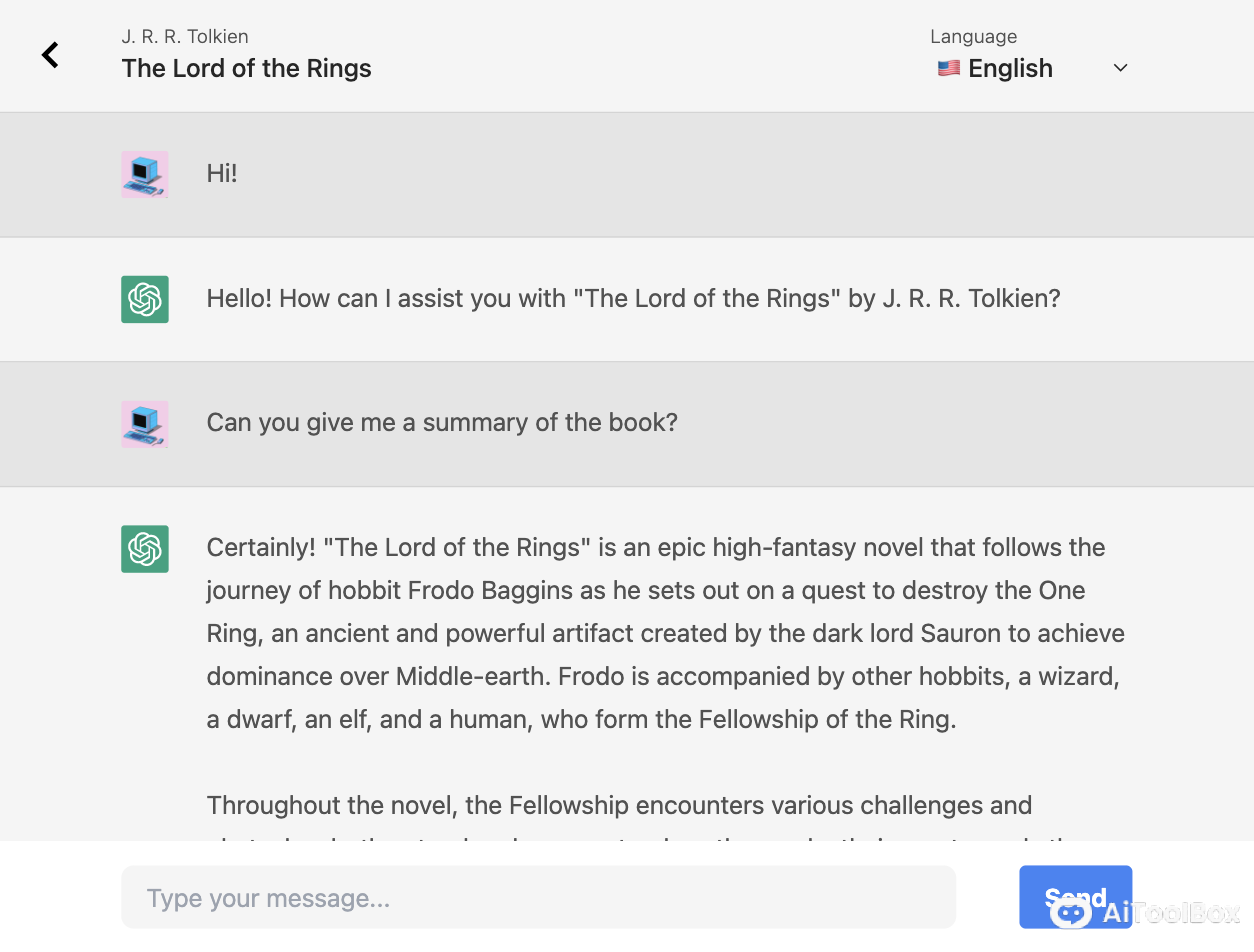Click the user avatar beside the summary question
The height and width of the screenshot is (952, 1254).
145,423
